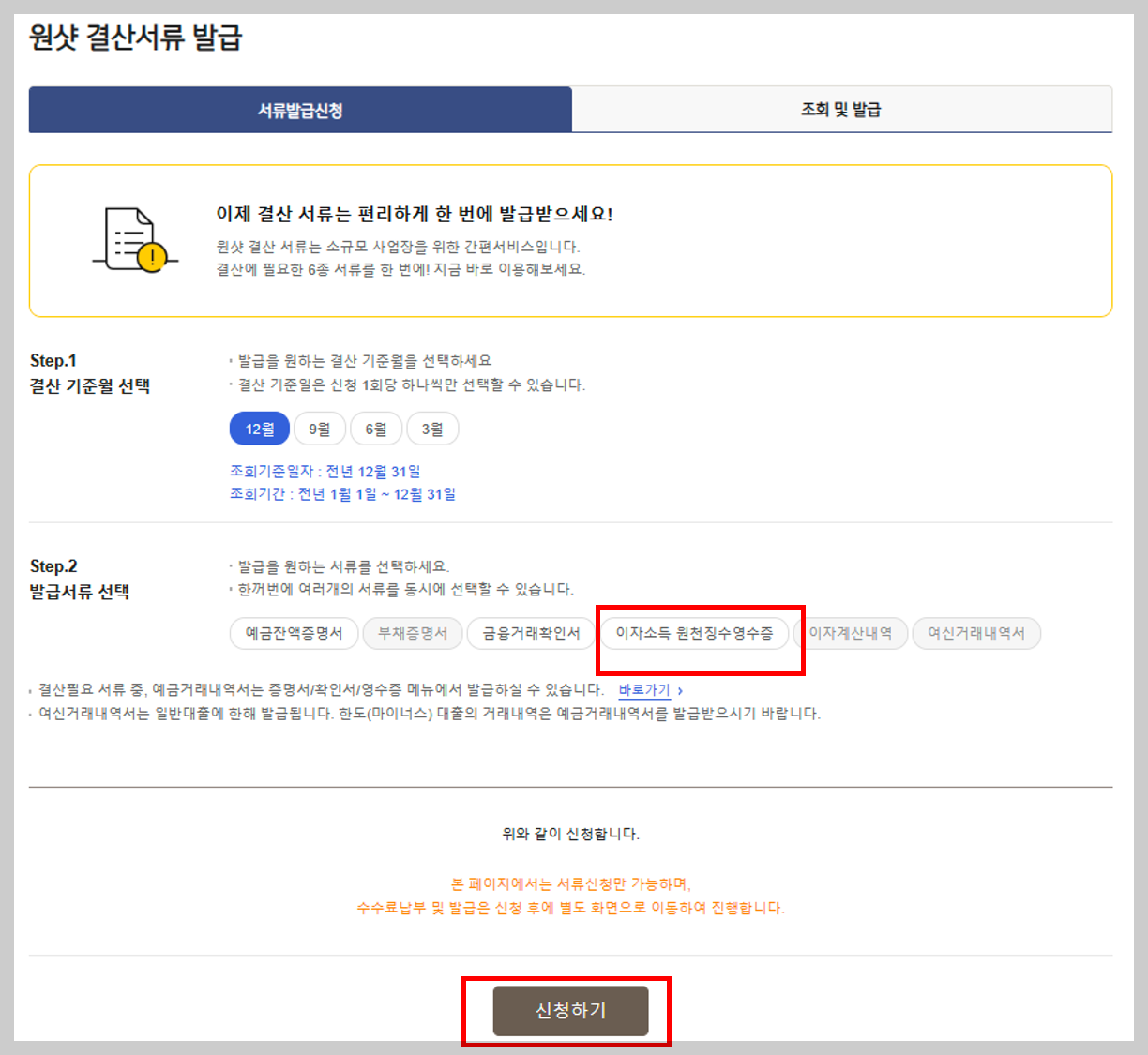Image resolution: width=1148 pixels, height=1055 pixels.
Task: Select 이자소득 원천징수영수증 document
Action: point(694,633)
